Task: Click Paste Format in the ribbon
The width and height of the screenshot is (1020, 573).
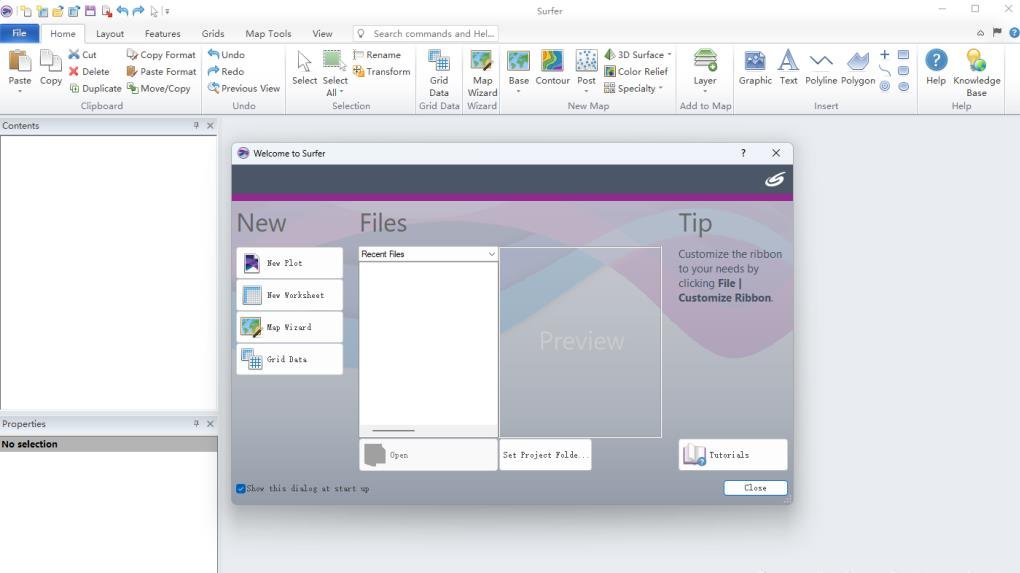Action: (161, 72)
